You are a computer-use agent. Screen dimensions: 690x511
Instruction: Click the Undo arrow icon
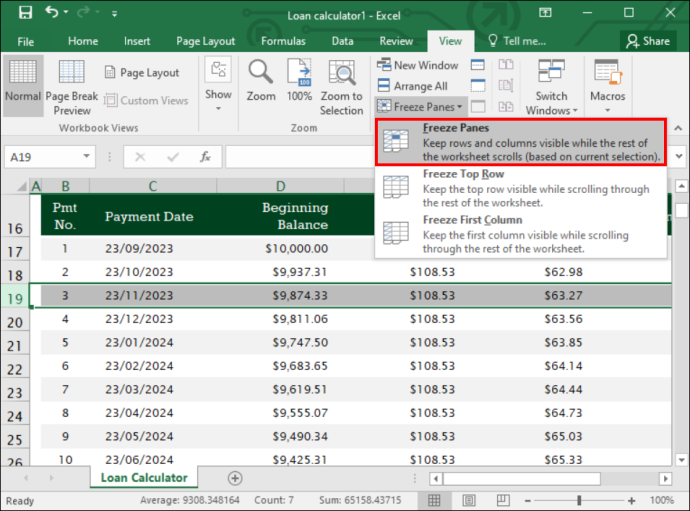click(x=51, y=12)
